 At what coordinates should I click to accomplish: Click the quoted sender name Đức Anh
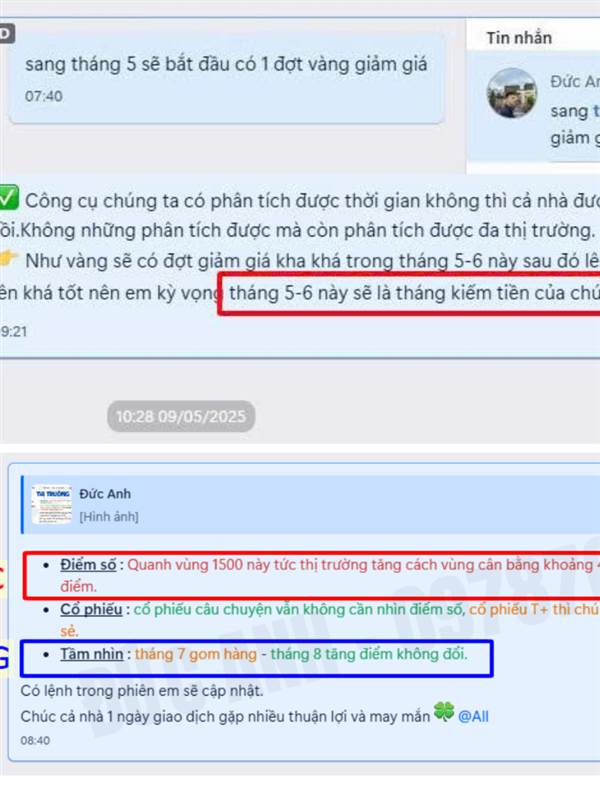pos(105,494)
